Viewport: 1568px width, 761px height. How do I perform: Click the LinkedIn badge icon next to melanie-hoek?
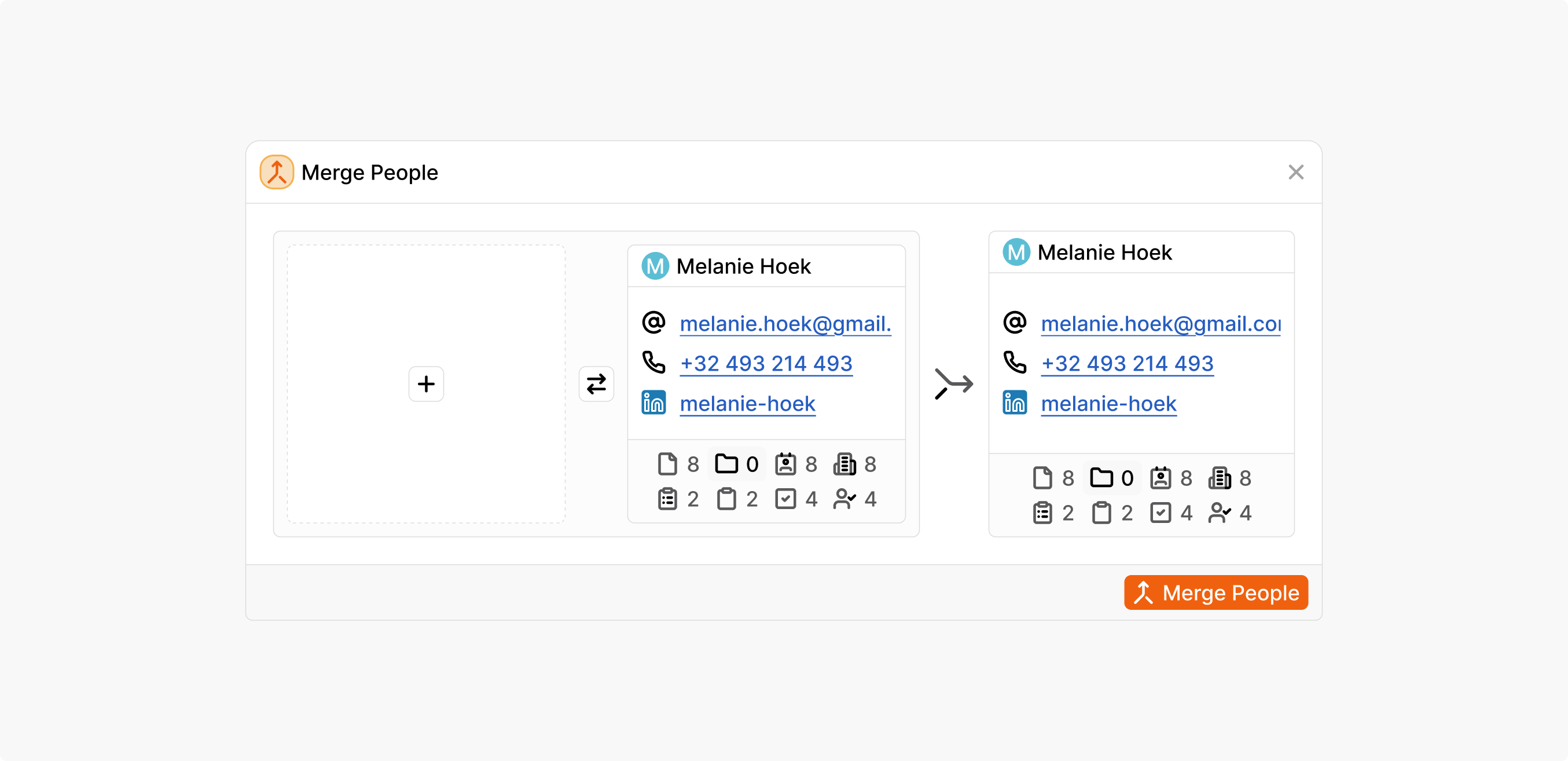coord(653,403)
